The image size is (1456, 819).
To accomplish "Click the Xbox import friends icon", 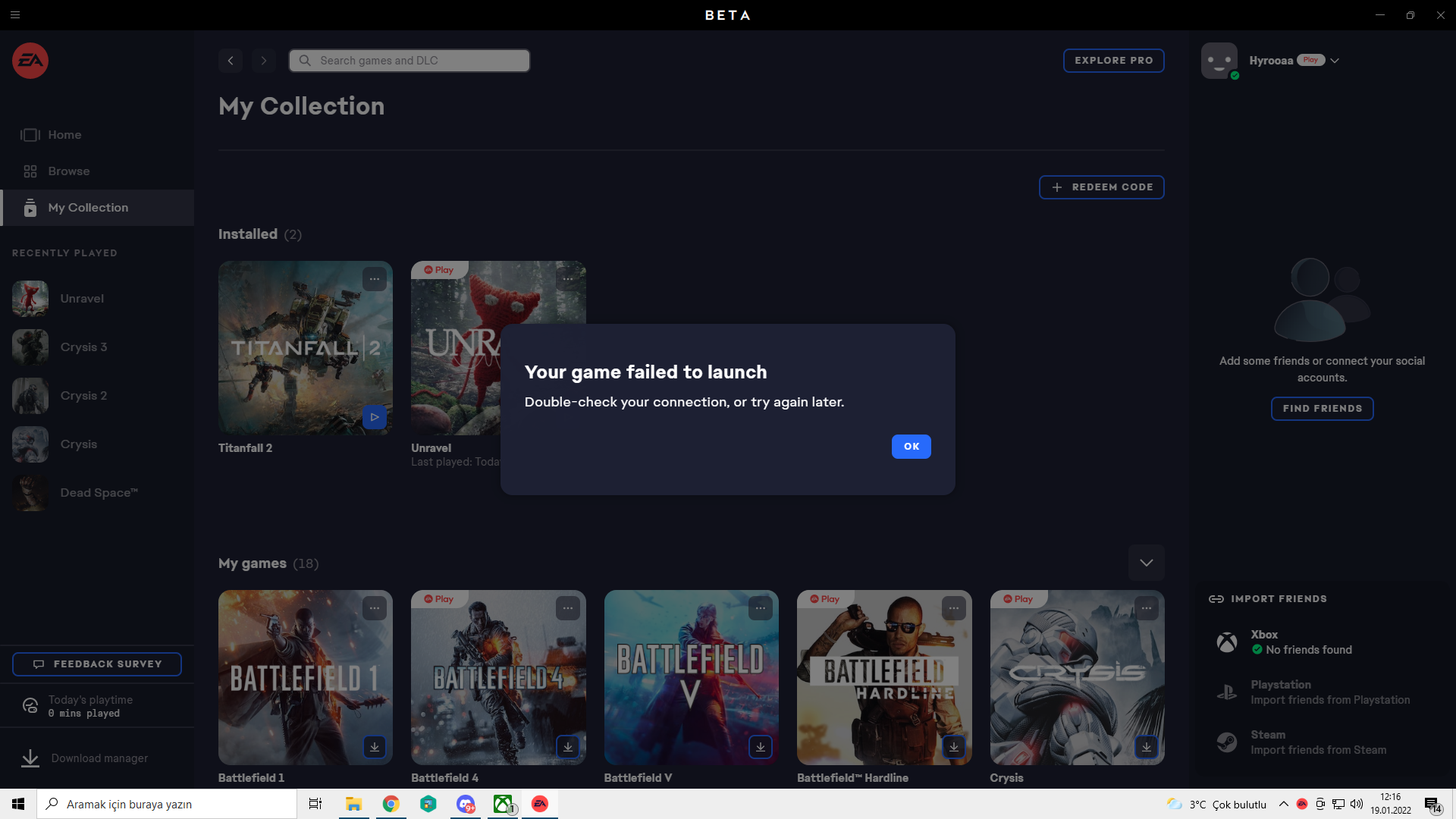I will coord(1227,642).
